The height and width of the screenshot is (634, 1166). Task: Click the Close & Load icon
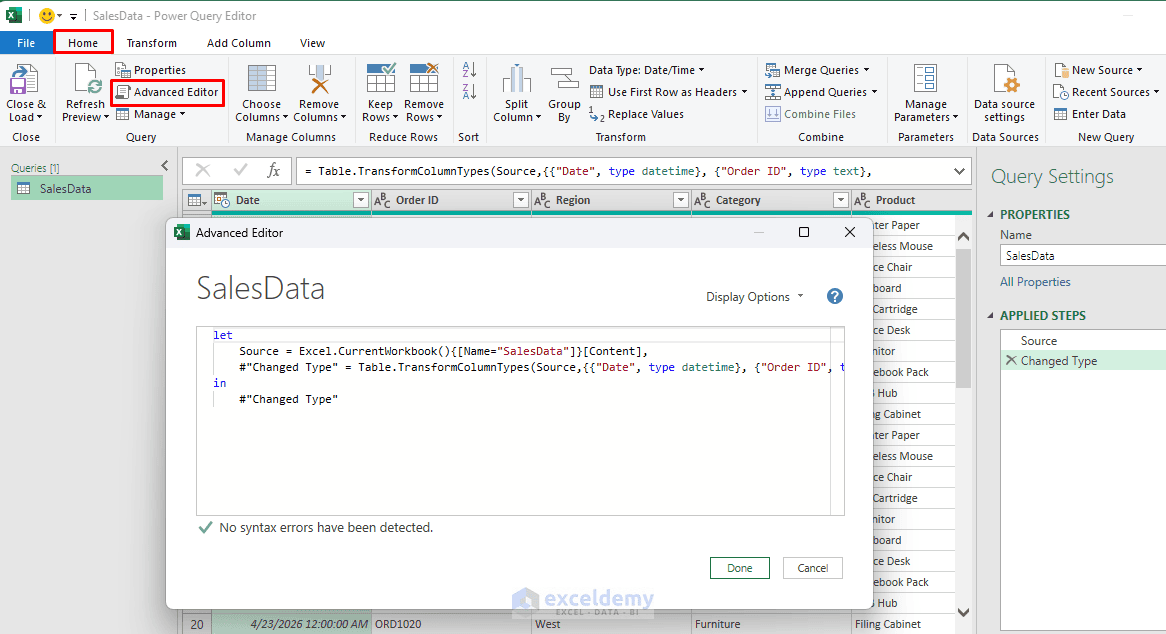[26, 80]
